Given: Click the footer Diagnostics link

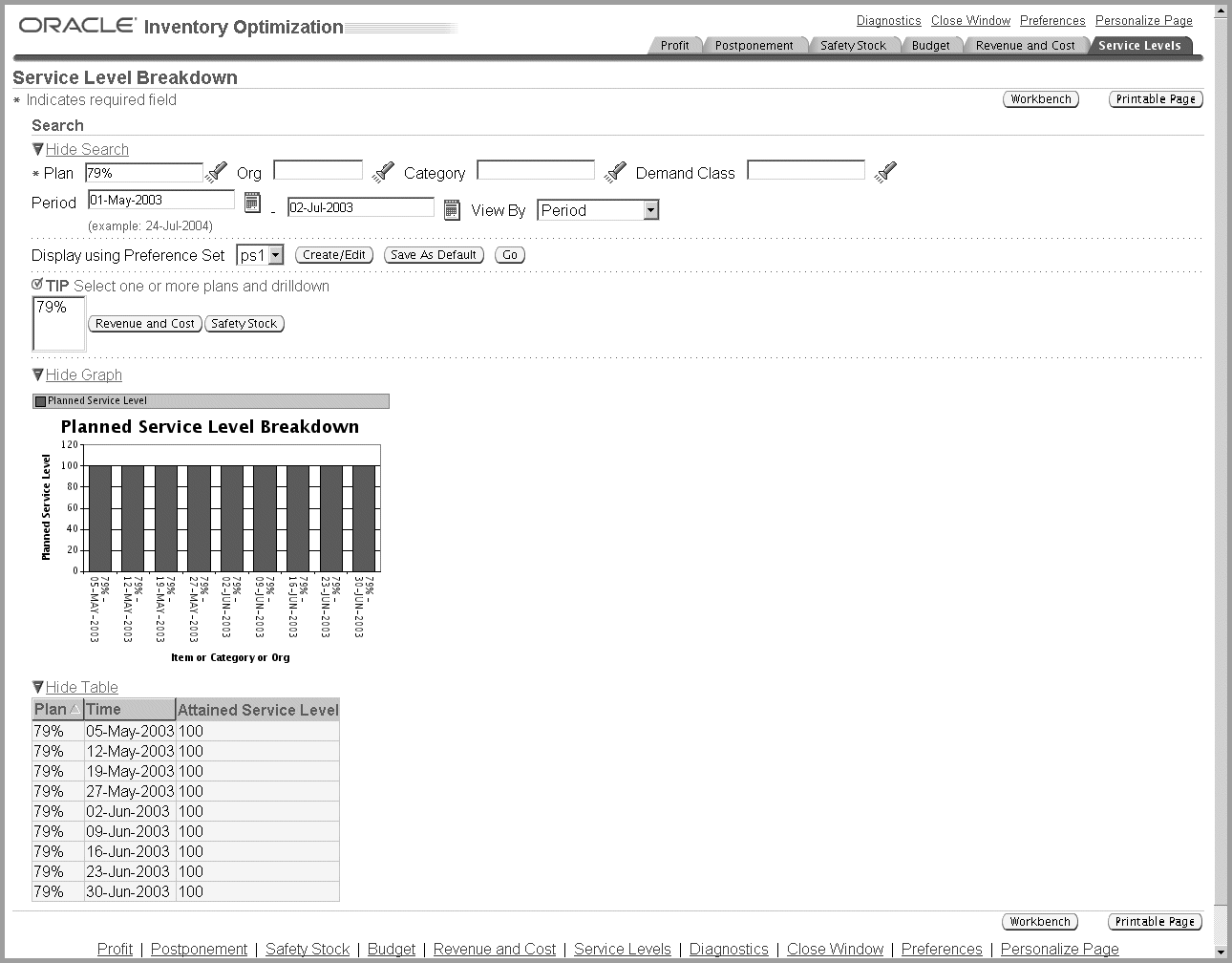Looking at the screenshot, I should coord(729,949).
